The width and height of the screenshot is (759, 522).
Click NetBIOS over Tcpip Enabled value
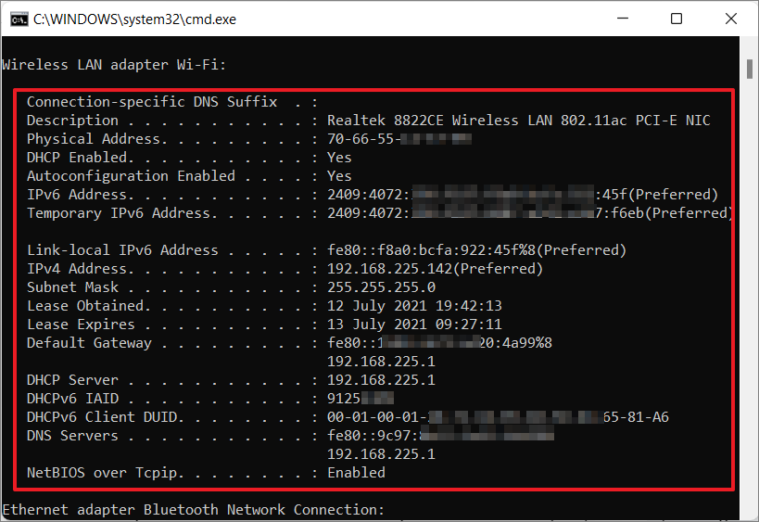tap(356, 473)
